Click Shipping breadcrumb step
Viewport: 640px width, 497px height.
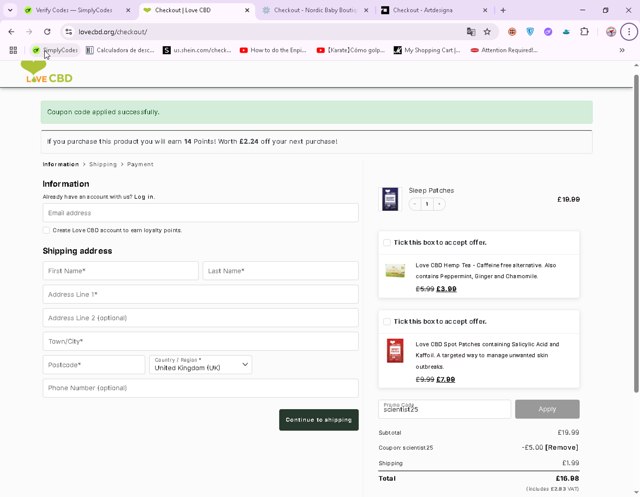[x=103, y=164]
